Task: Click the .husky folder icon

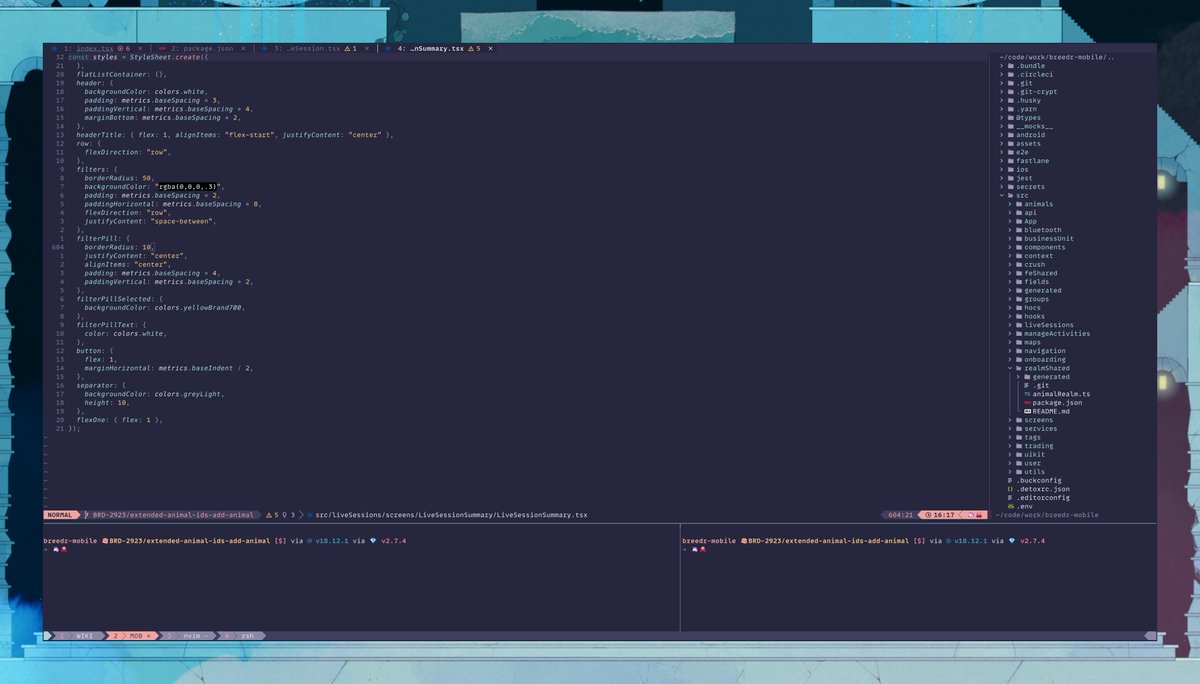Action: coord(1010,100)
